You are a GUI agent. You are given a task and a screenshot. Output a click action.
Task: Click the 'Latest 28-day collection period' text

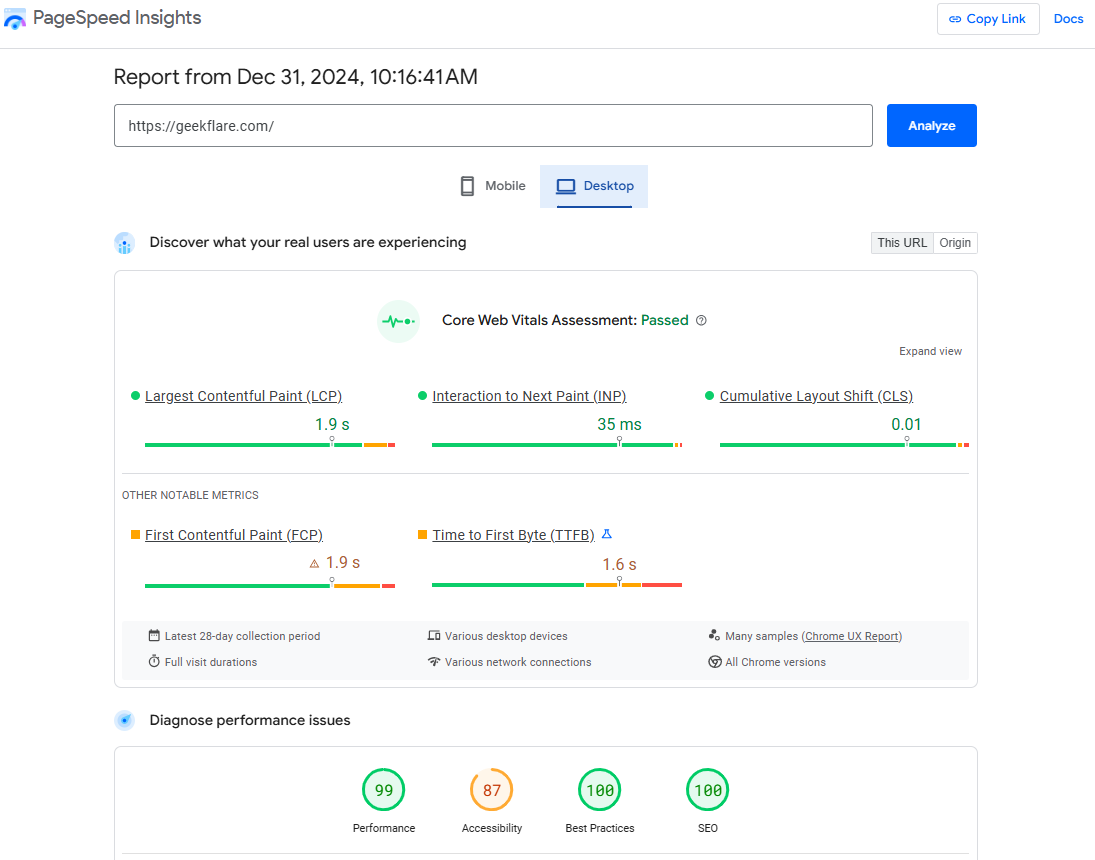click(x=242, y=636)
